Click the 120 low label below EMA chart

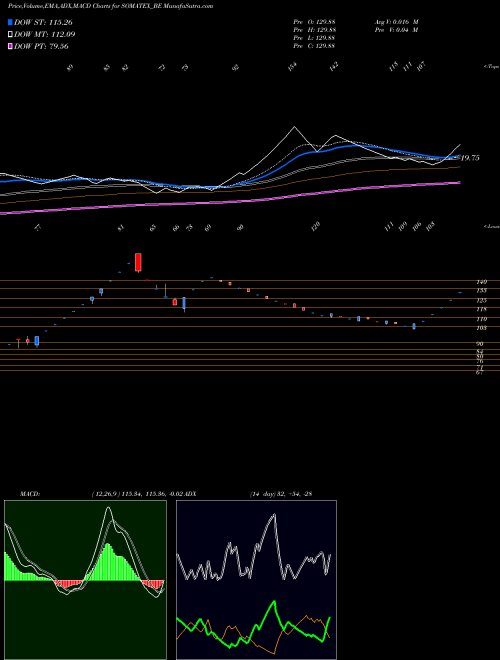pos(315,226)
